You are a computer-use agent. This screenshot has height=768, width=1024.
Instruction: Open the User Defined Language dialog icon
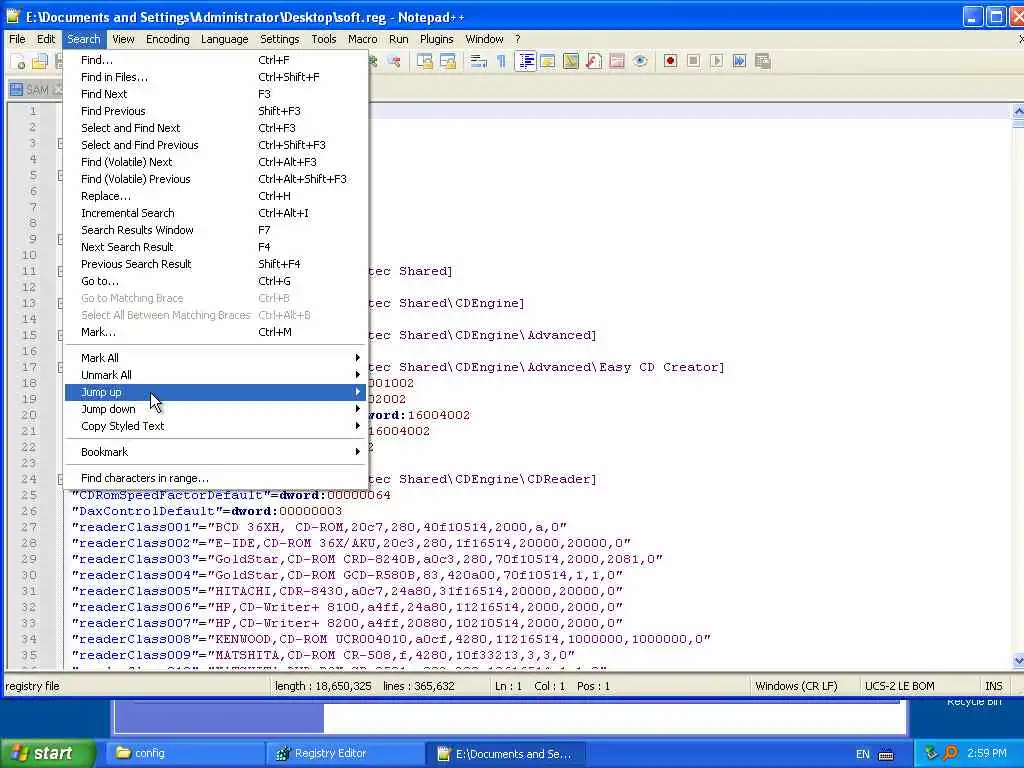coord(547,61)
